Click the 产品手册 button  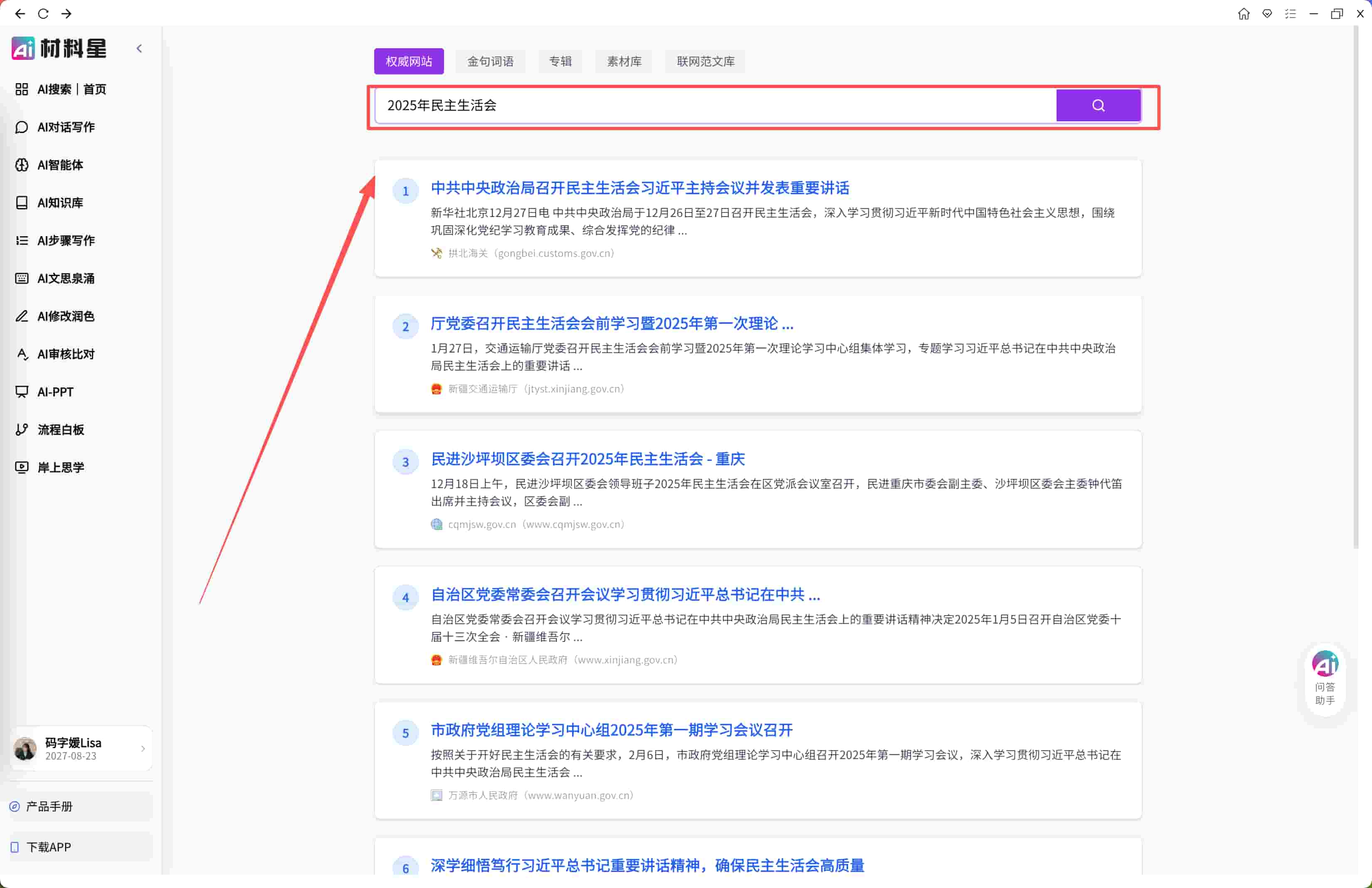(x=49, y=806)
